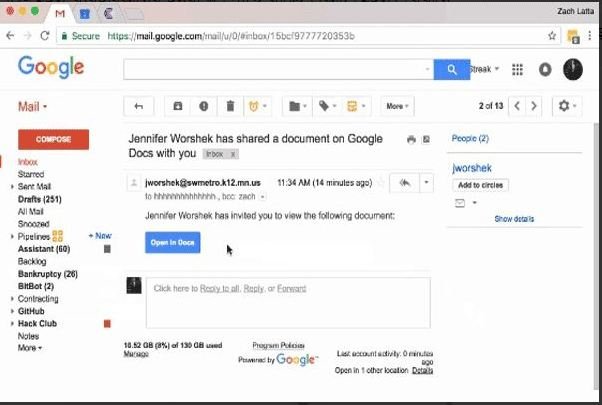Click + New next to Pipelines
The height and width of the screenshot is (405, 602).
click(x=100, y=236)
